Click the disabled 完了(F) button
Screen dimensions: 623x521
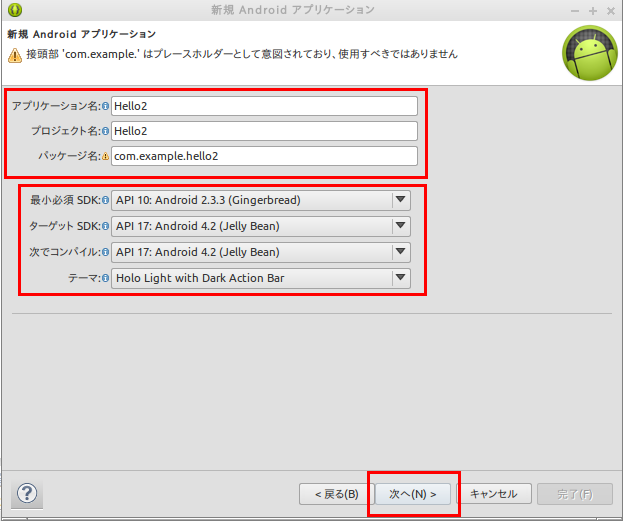(575, 494)
